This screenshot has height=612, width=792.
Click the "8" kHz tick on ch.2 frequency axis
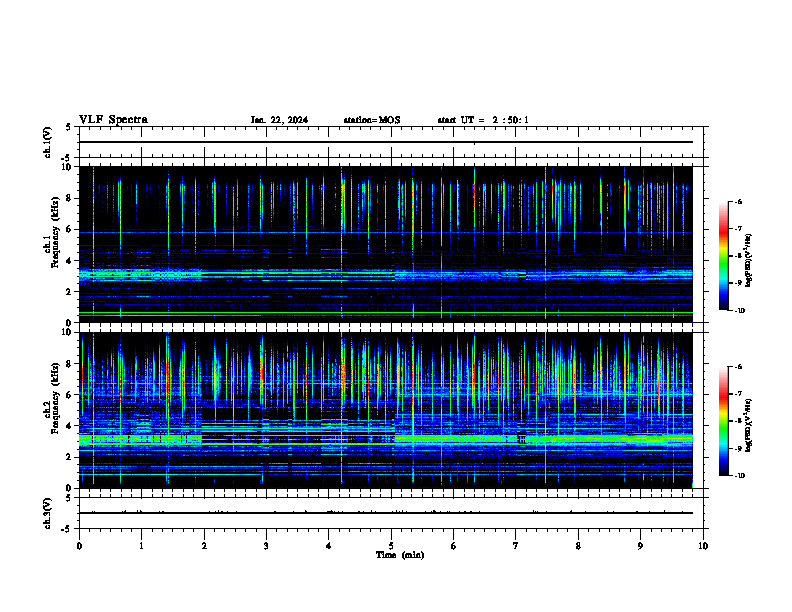(x=69, y=364)
